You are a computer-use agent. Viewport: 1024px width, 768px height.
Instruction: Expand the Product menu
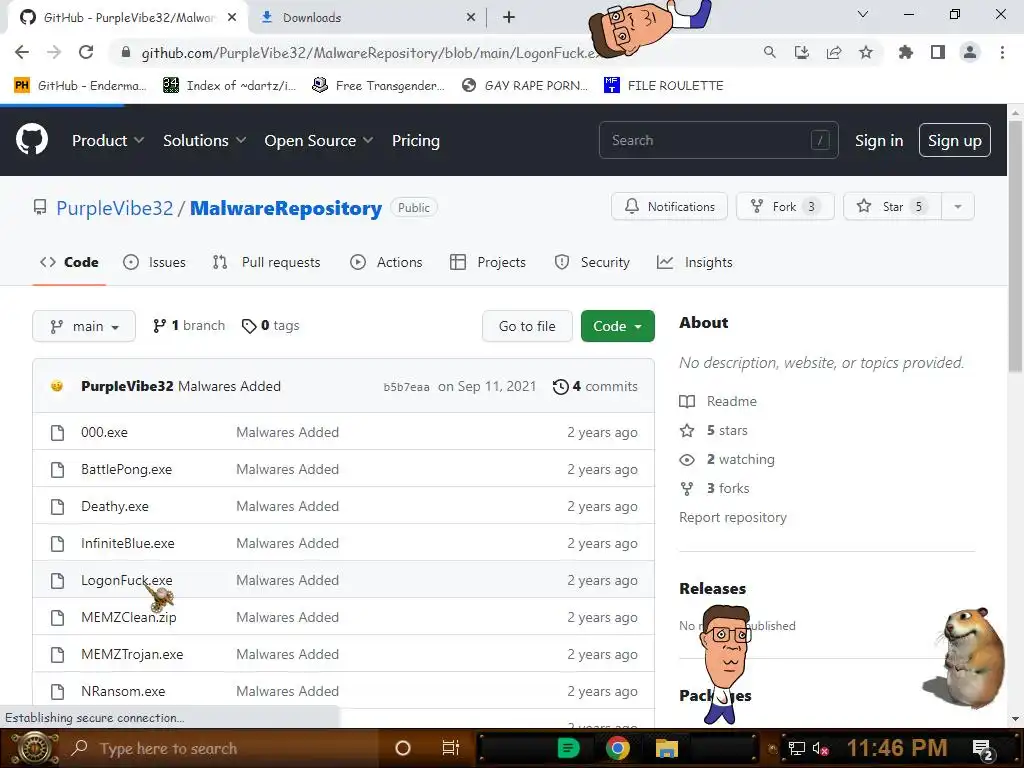[108, 140]
